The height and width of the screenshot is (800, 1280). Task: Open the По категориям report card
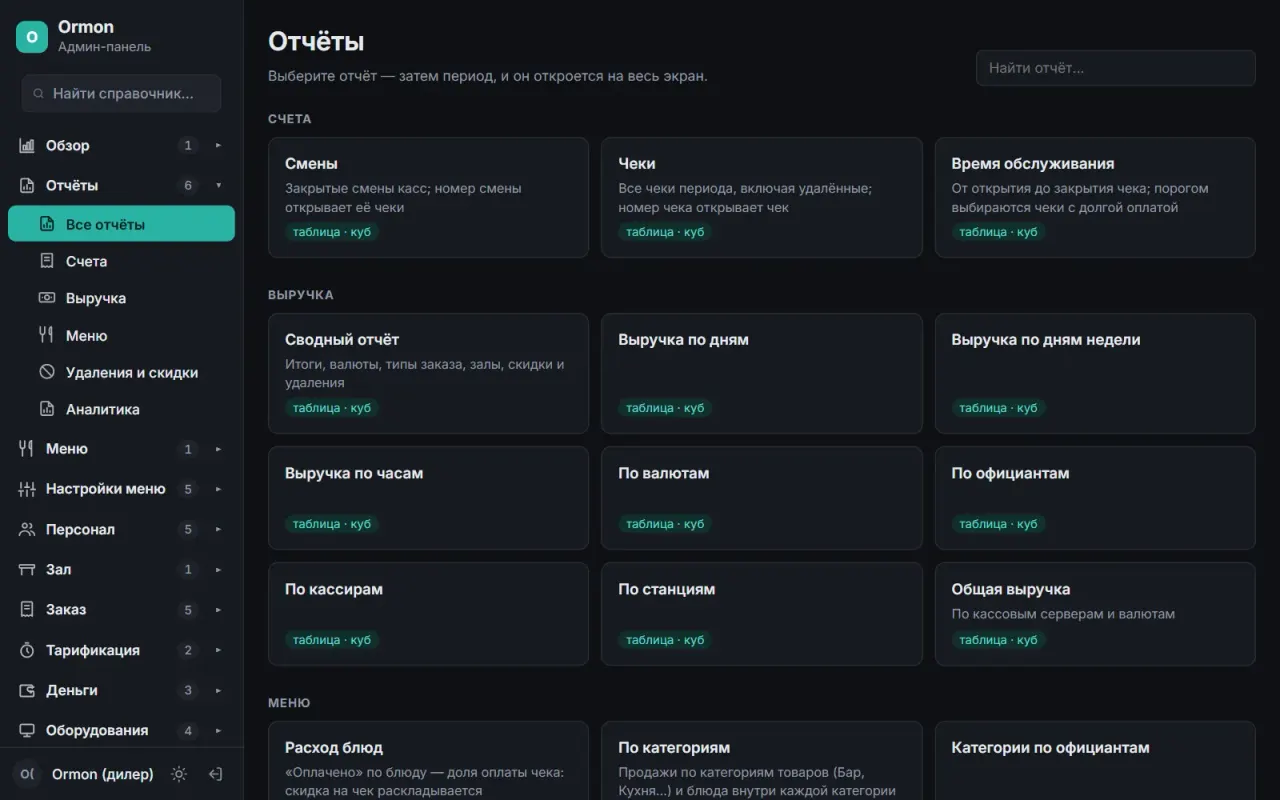pos(762,761)
